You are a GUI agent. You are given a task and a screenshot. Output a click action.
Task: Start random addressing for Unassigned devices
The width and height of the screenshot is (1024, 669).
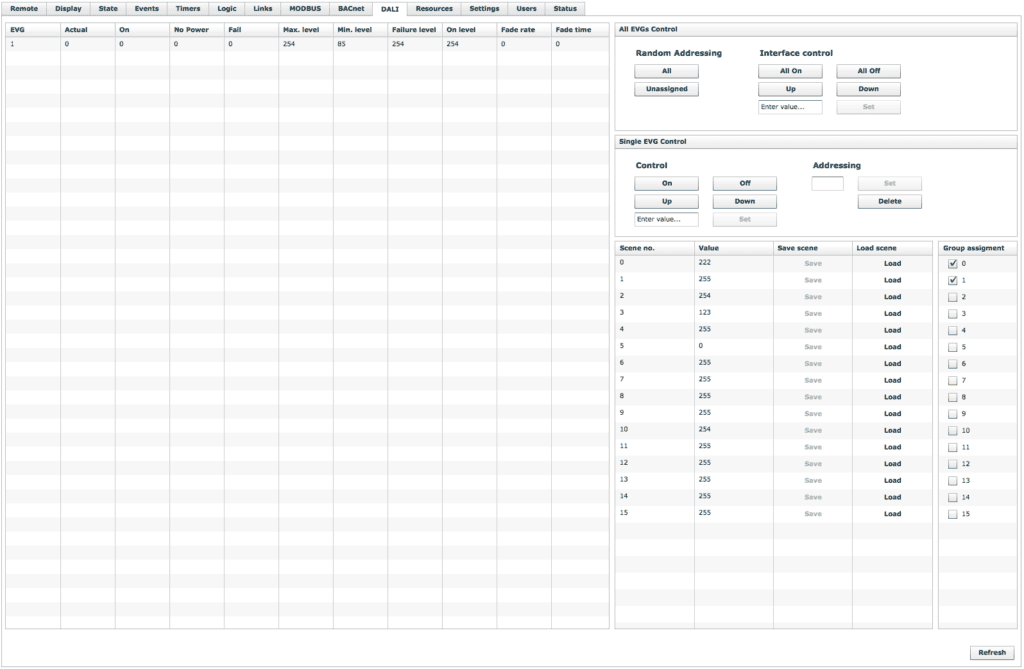pyautogui.click(x=666, y=89)
